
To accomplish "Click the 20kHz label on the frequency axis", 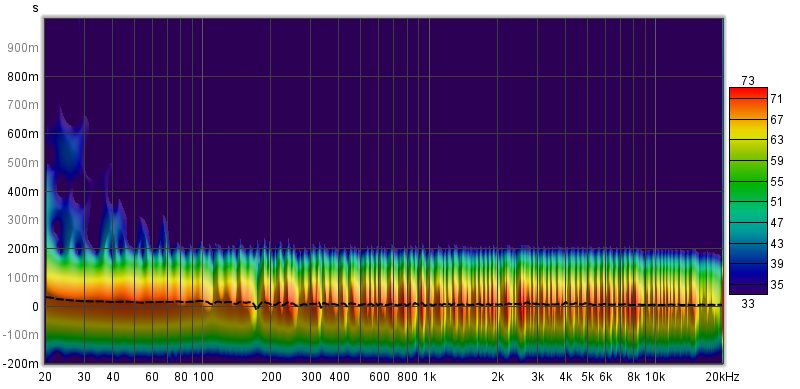I will tap(721, 378).
